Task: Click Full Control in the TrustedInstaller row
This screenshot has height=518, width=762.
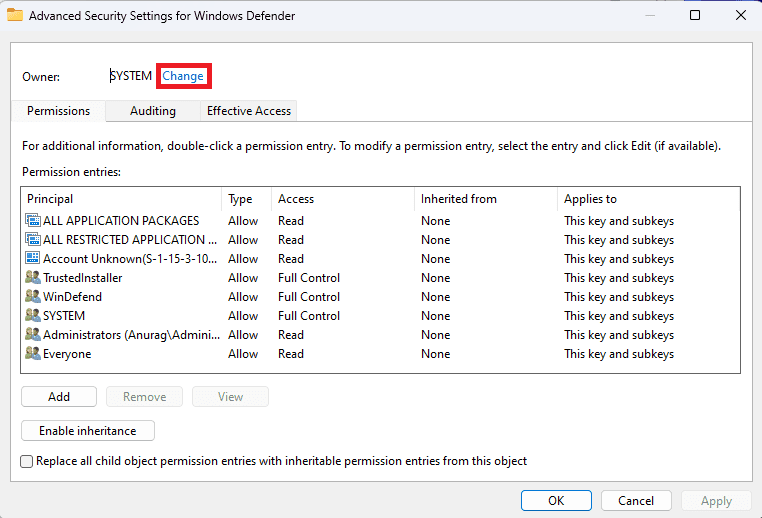Action: [309, 277]
